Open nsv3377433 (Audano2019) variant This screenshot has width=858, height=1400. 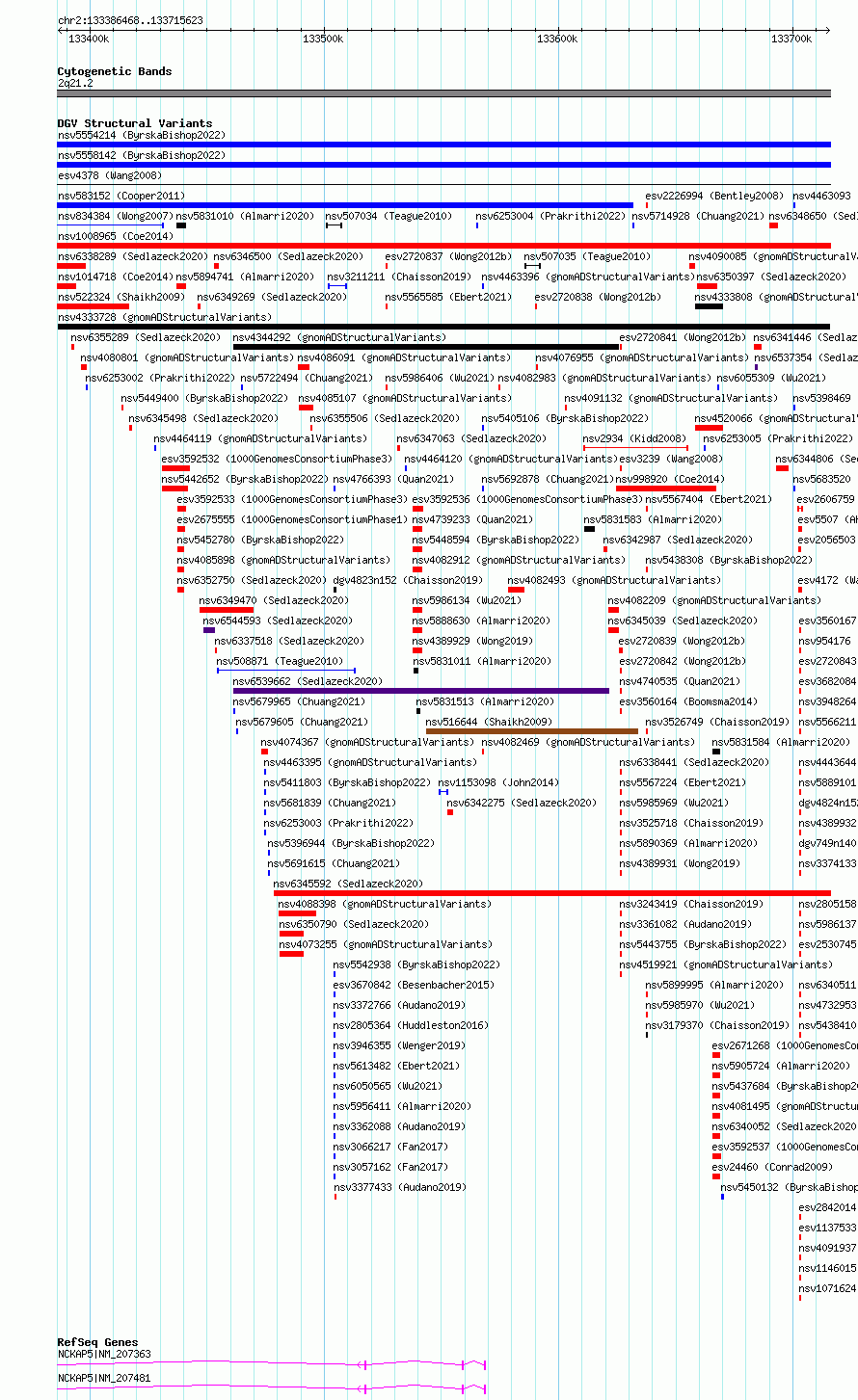point(400,1187)
